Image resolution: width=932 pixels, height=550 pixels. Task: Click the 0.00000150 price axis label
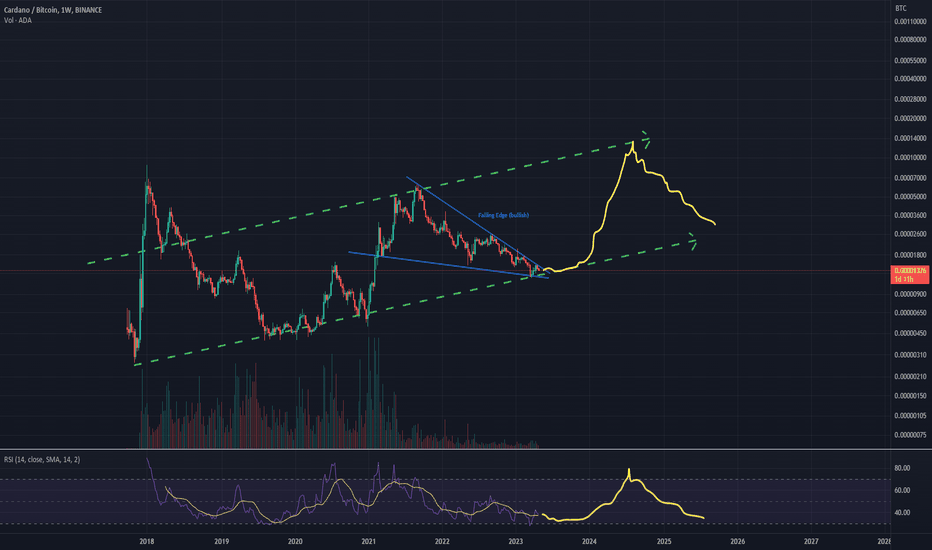(910, 395)
